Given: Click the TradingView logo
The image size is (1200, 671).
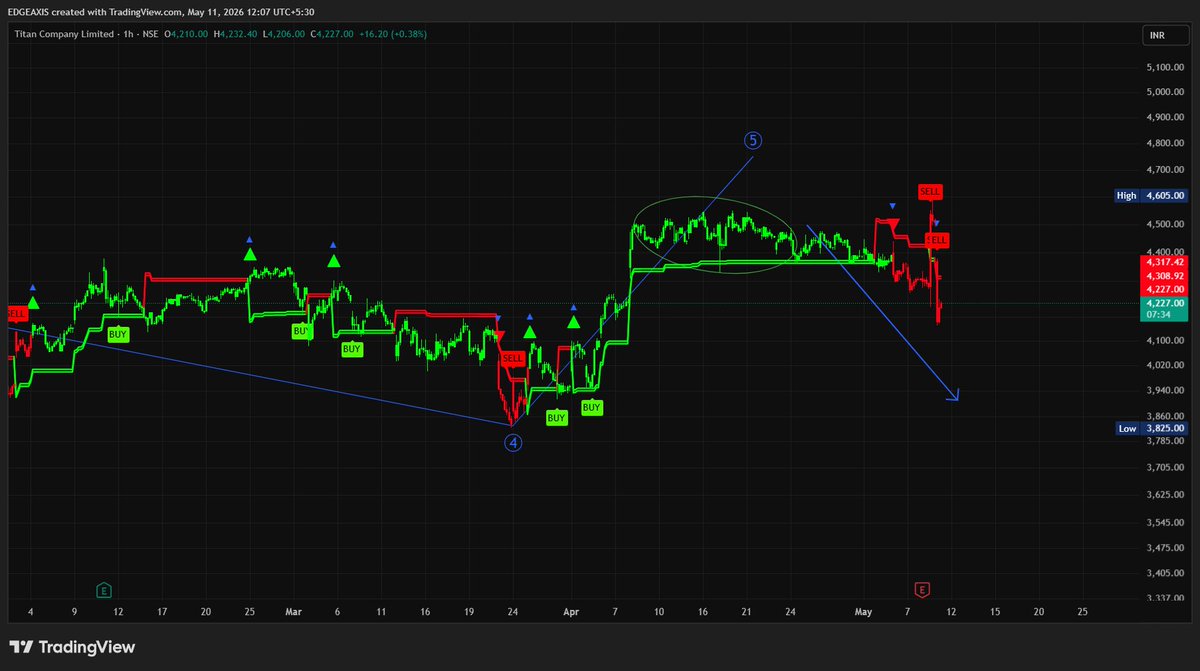Looking at the screenshot, I should [x=72, y=648].
